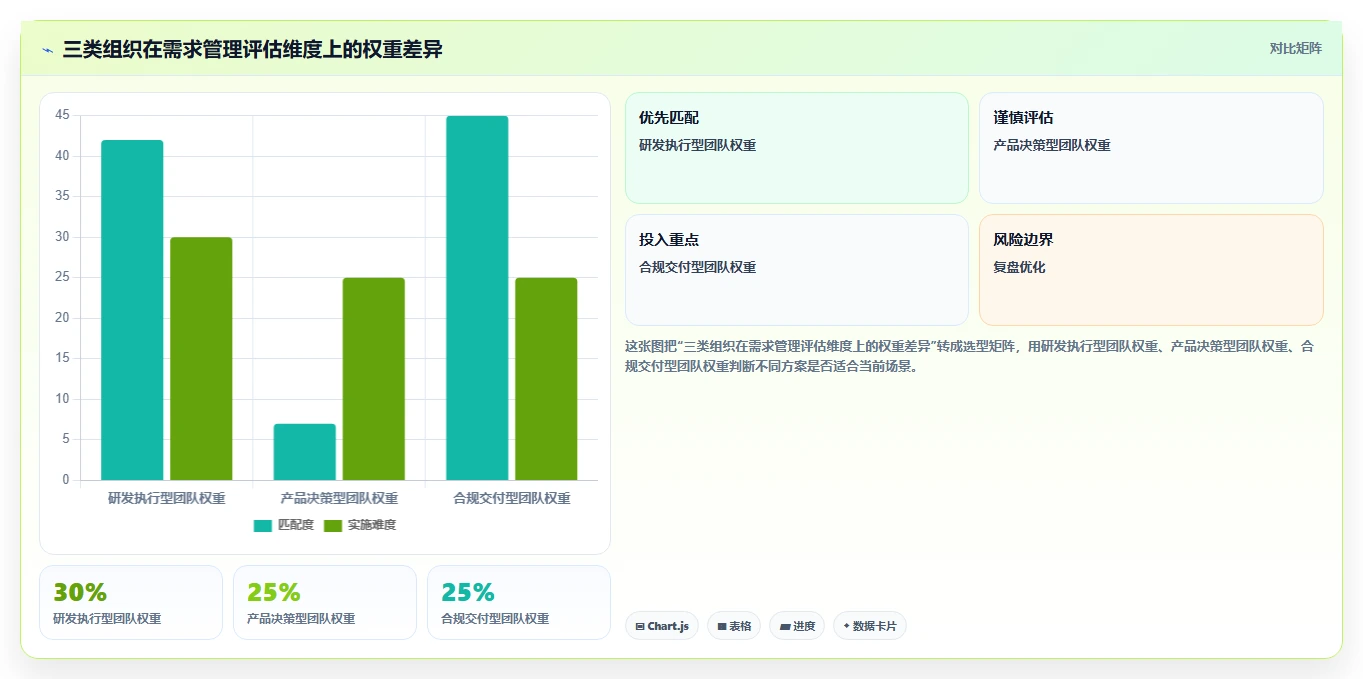Image resolution: width=1363 pixels, height=679 pixels.
Task: Click the green 实施难度 legend swatch
Action: (x=333, y=525)
